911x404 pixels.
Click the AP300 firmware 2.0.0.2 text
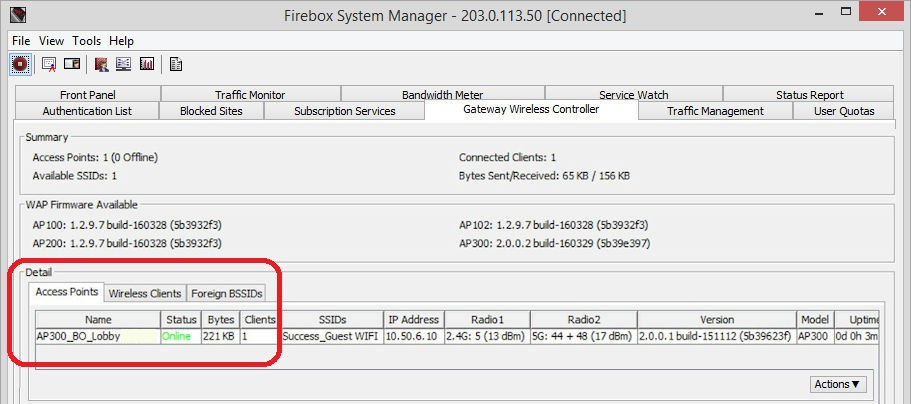point(554,243)
